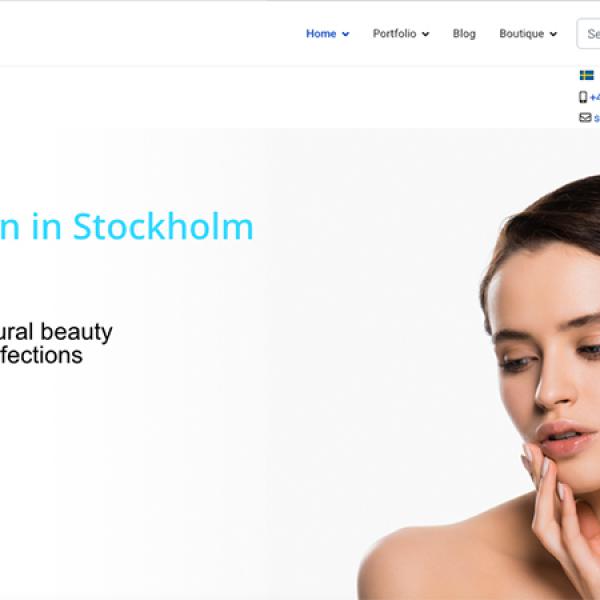Click the envelope email icon
Image resolution: width=600 pixels, height=600 pixels.
click(x=585, y=117)
